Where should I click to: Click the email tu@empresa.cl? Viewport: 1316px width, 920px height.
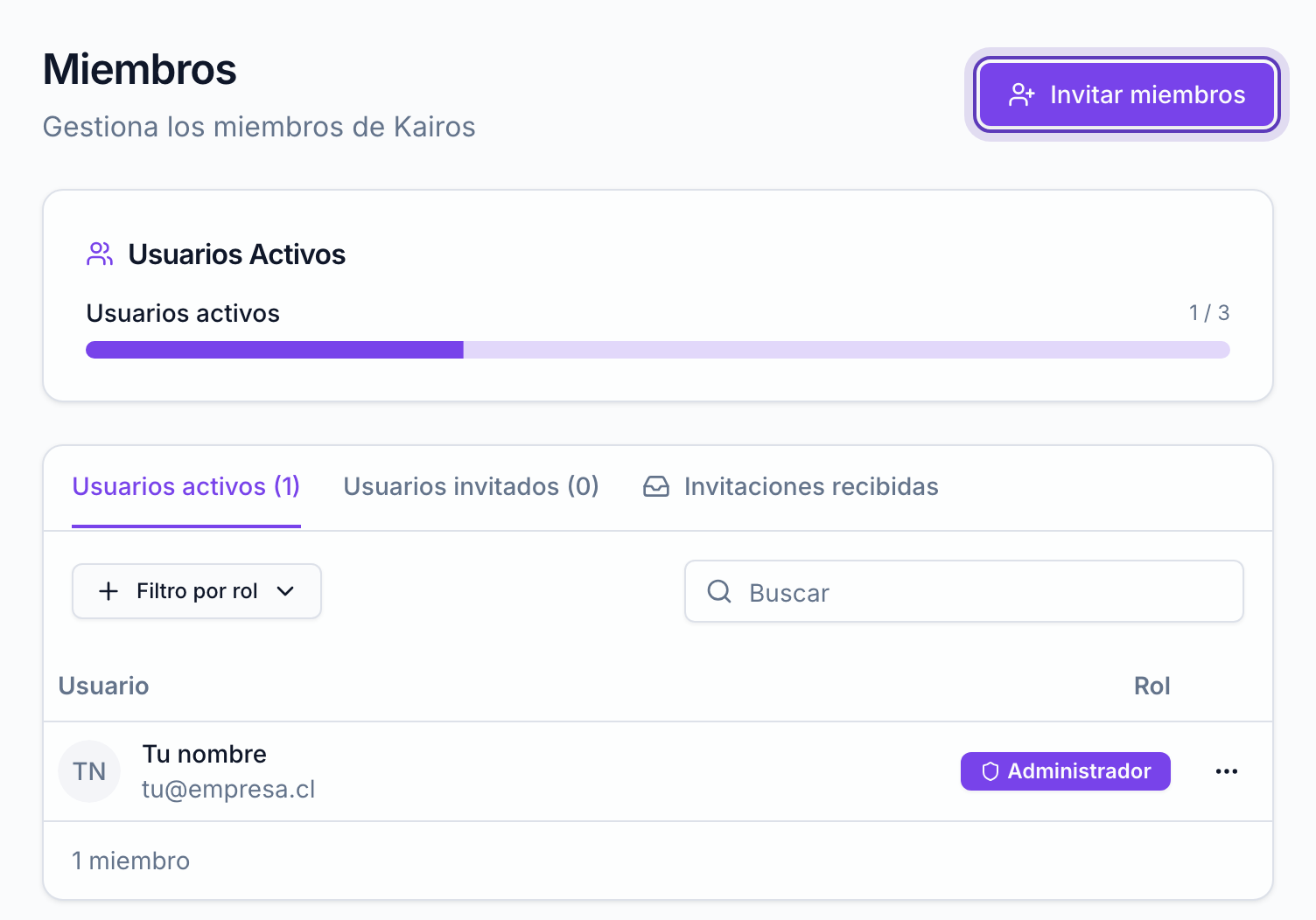[x=228, y=789]
